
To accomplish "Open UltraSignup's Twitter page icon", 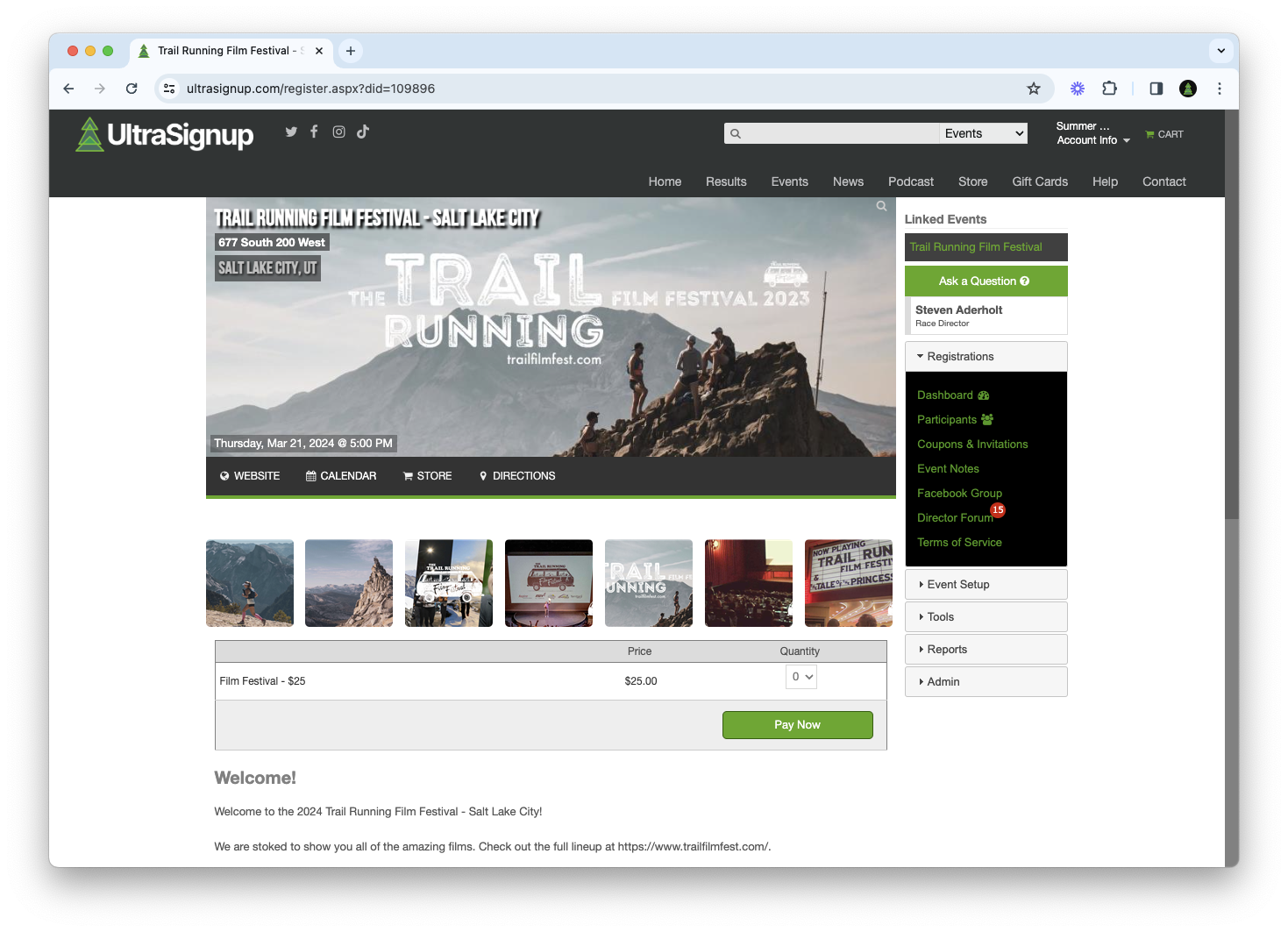I will click(291, 132).
